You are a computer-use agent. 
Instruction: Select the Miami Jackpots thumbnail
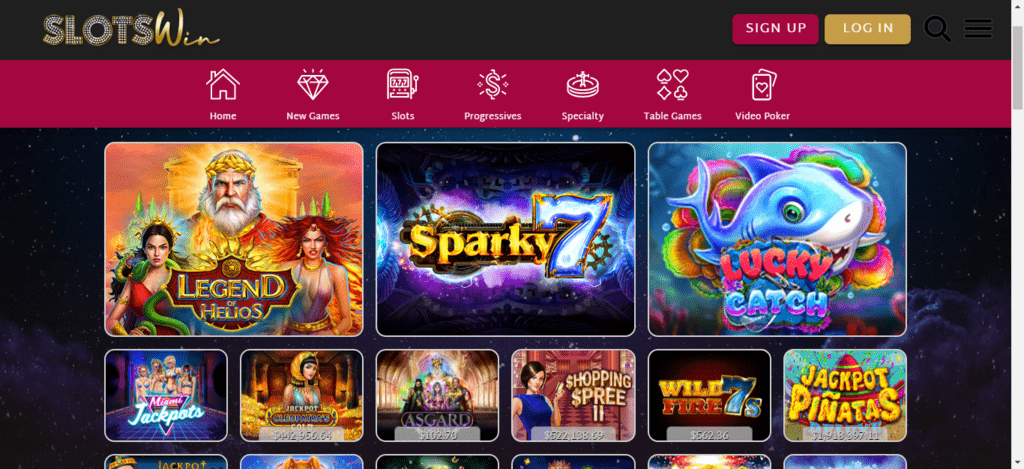166,395
